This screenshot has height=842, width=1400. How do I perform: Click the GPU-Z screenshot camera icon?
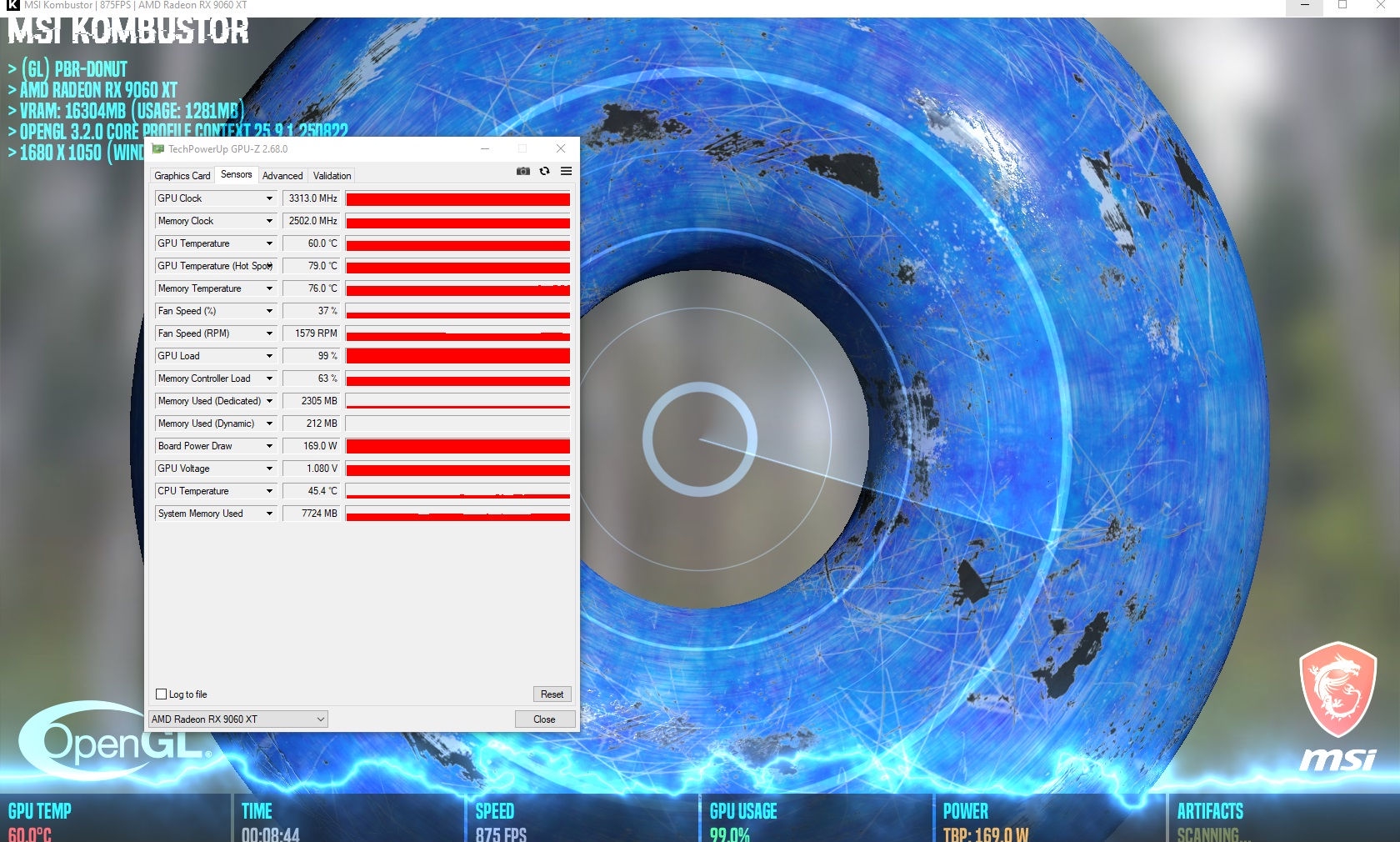point(522,171)
